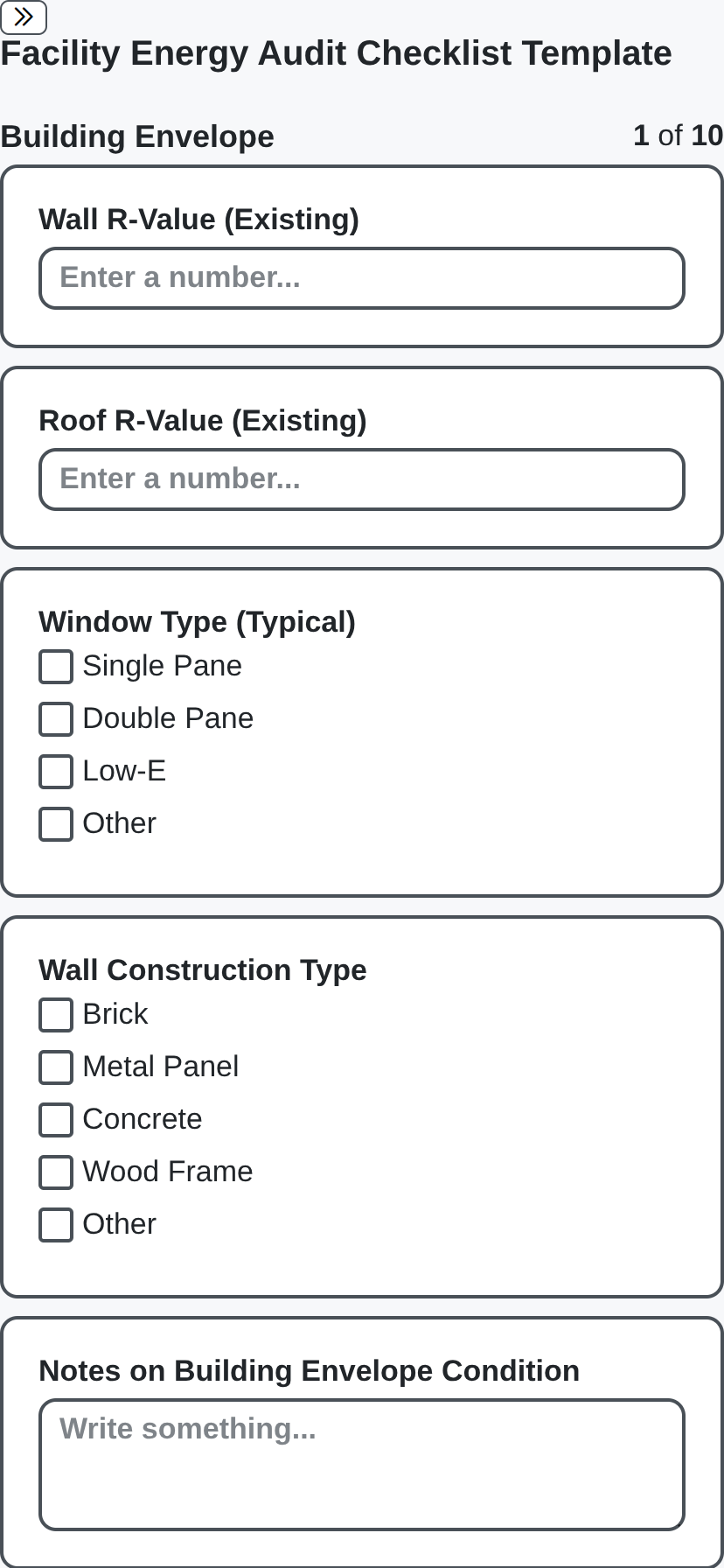Click the Roof R-Value number input
This screenshot has width=724, height=1568.
pyautogui.click(x=361, y=479)
